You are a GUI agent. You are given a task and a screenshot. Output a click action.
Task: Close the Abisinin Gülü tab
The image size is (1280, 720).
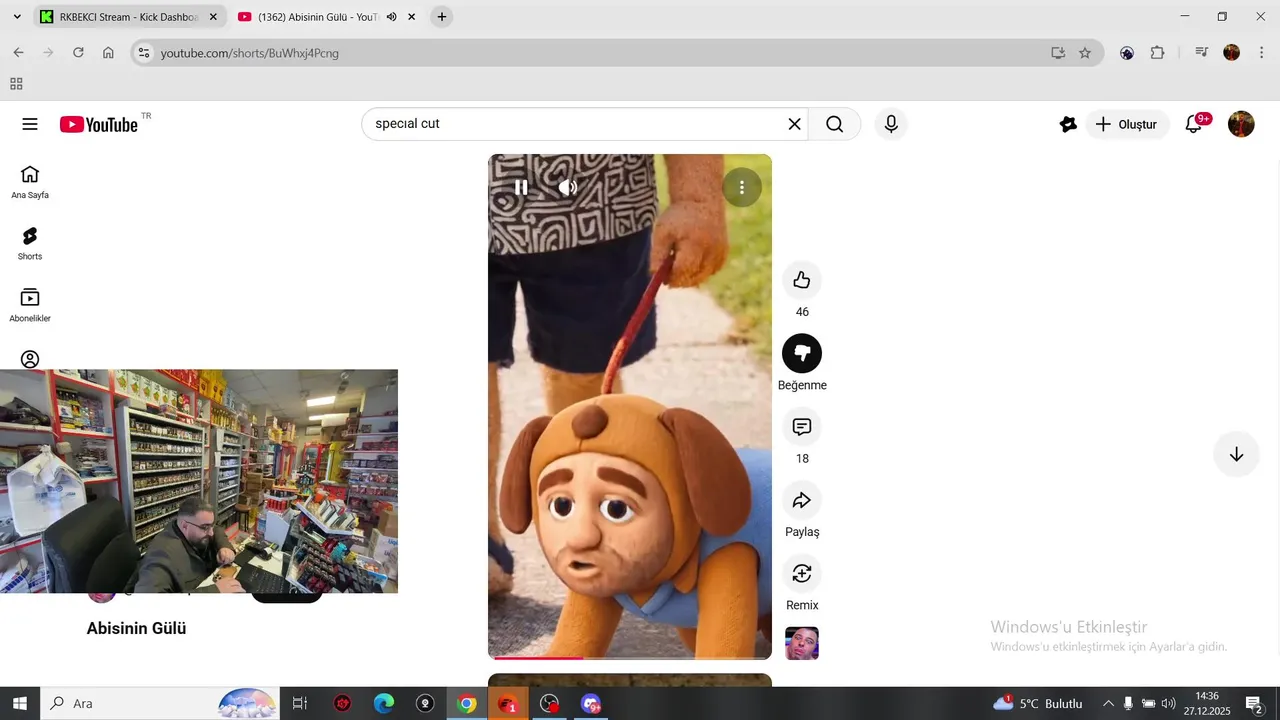(x=411, y=17)
